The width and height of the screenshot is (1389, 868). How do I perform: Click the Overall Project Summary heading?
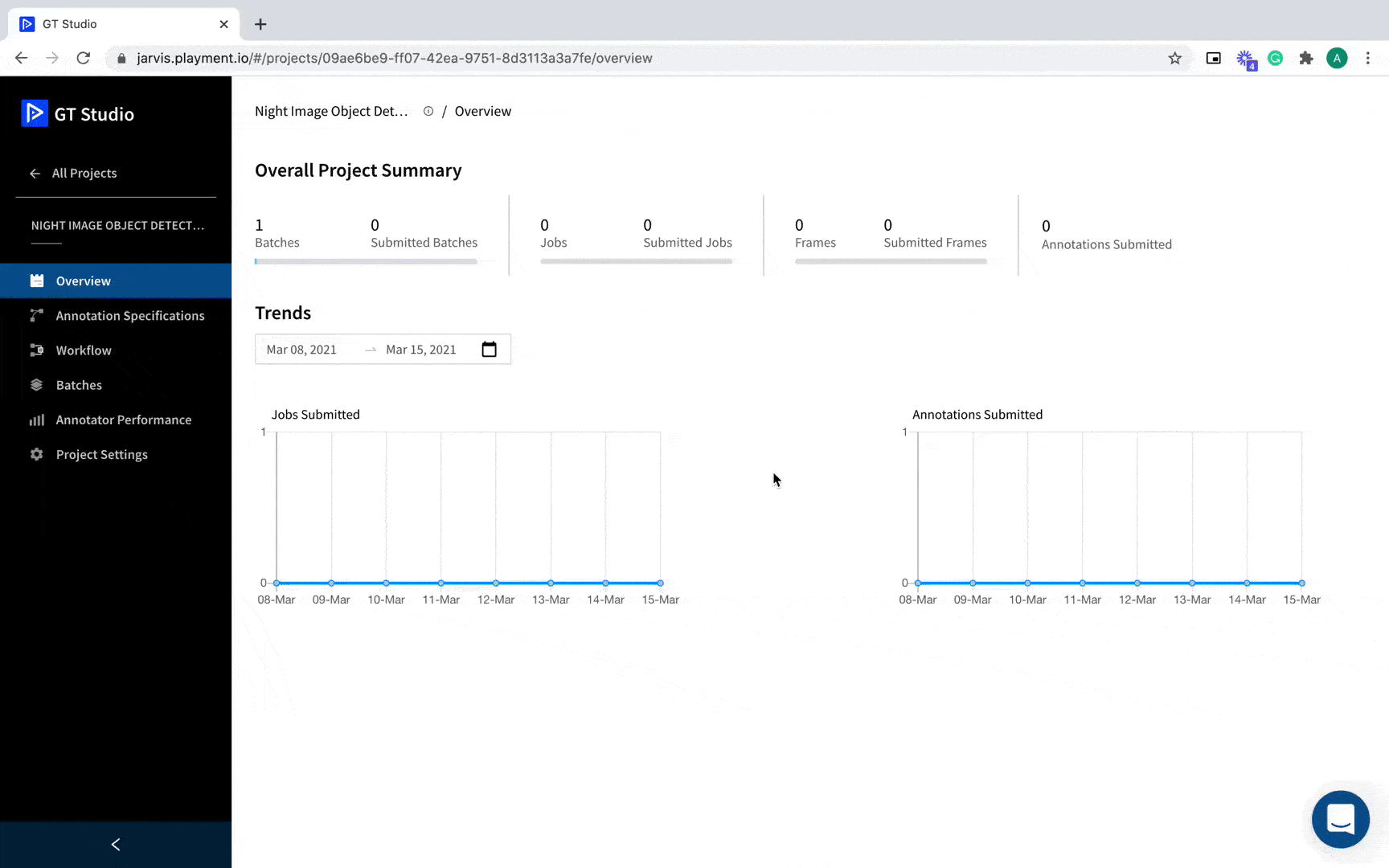tap(358, 170)
